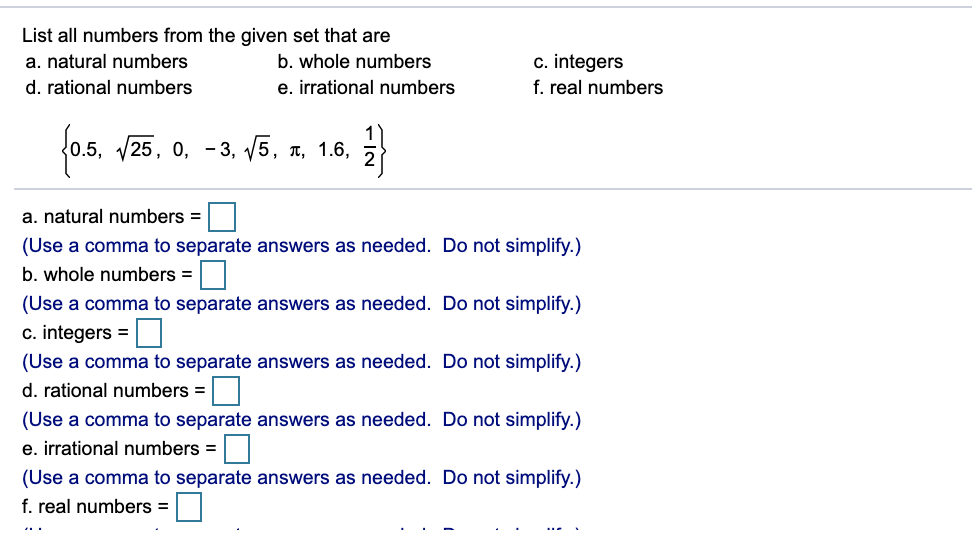Image resolution: width=972 pixels, height=546 pixels.
Task: Click the whole numbers answer box
Action: (x=213, y=274)
